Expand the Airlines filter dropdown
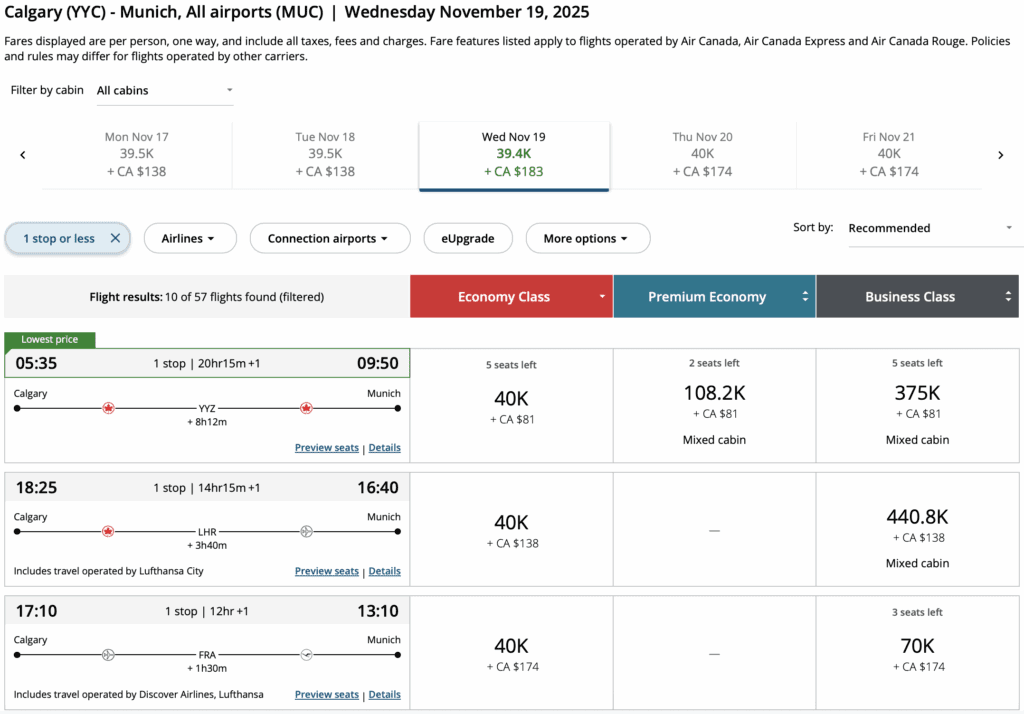 click(x=190, y=239)
